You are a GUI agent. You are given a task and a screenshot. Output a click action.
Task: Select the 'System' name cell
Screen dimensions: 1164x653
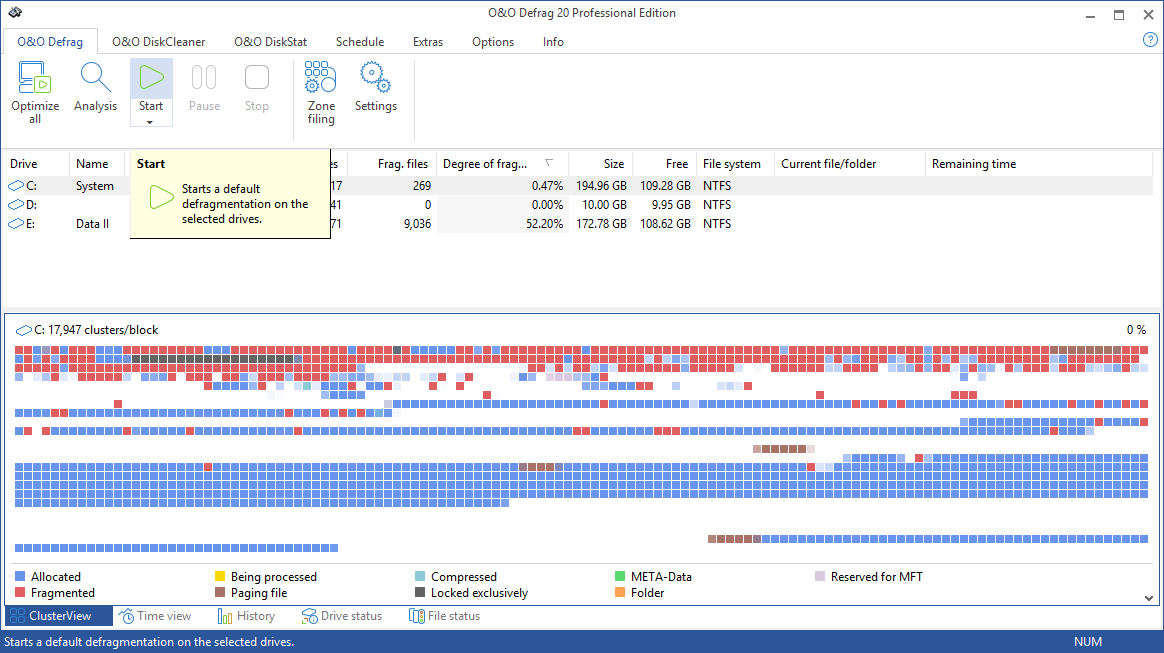[95, 186]
